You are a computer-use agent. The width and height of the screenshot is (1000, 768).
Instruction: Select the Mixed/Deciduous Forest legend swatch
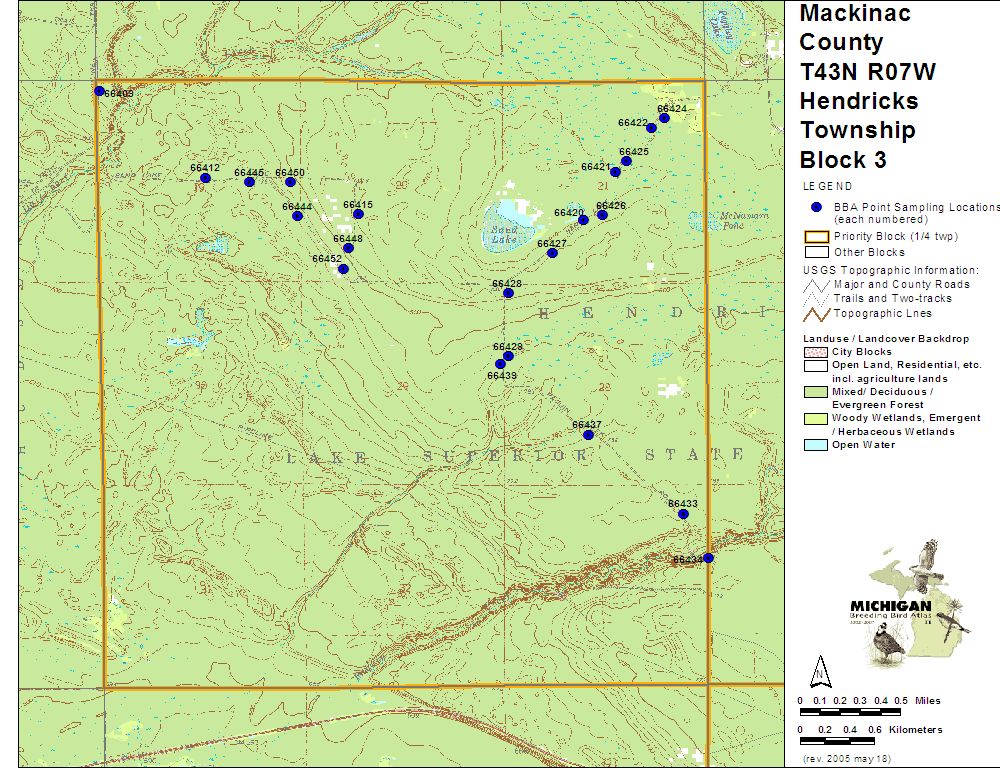(x=816, y=393)
